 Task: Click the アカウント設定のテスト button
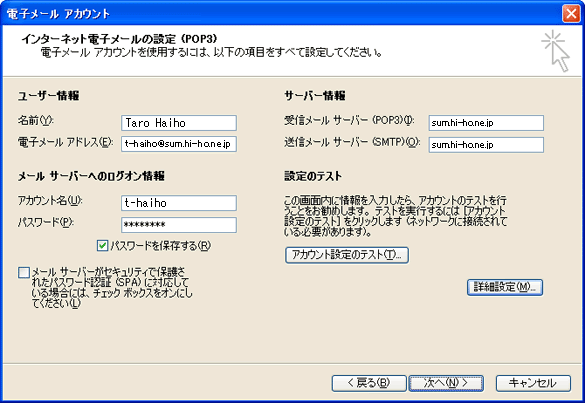347,255
